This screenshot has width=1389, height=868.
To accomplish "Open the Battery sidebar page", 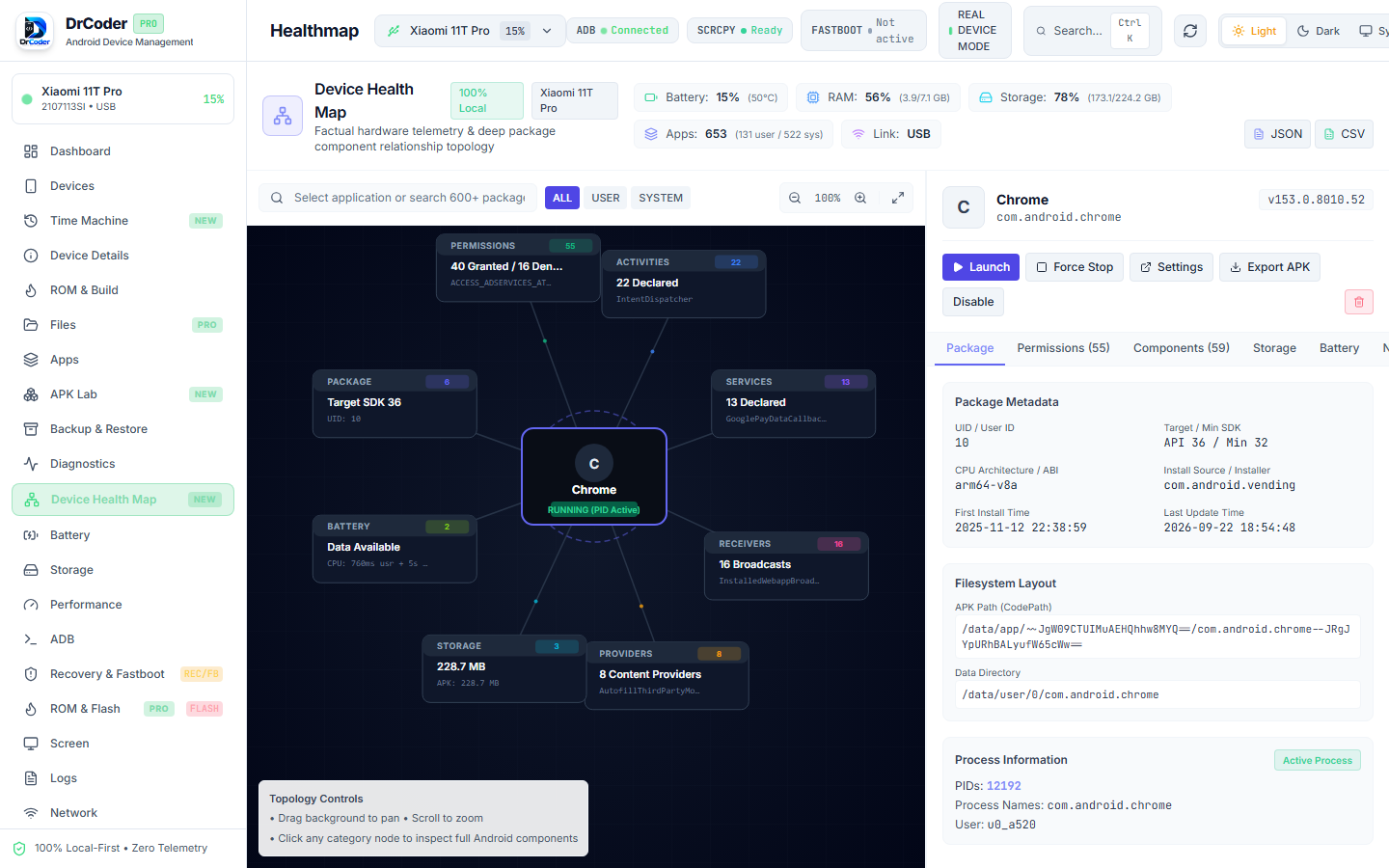I will tap(123, 535).
